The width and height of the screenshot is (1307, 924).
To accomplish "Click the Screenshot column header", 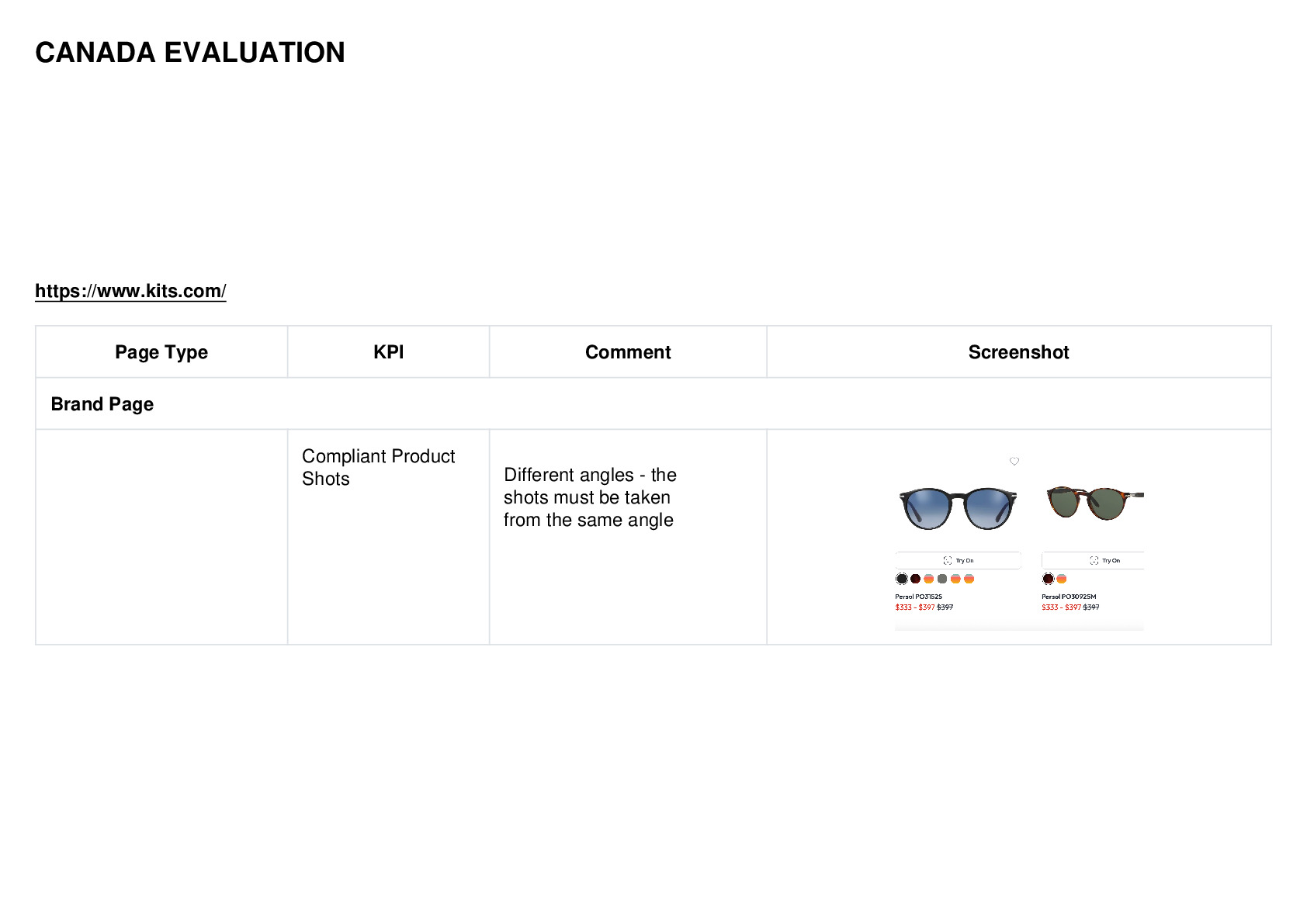I will pos(1018,352).
